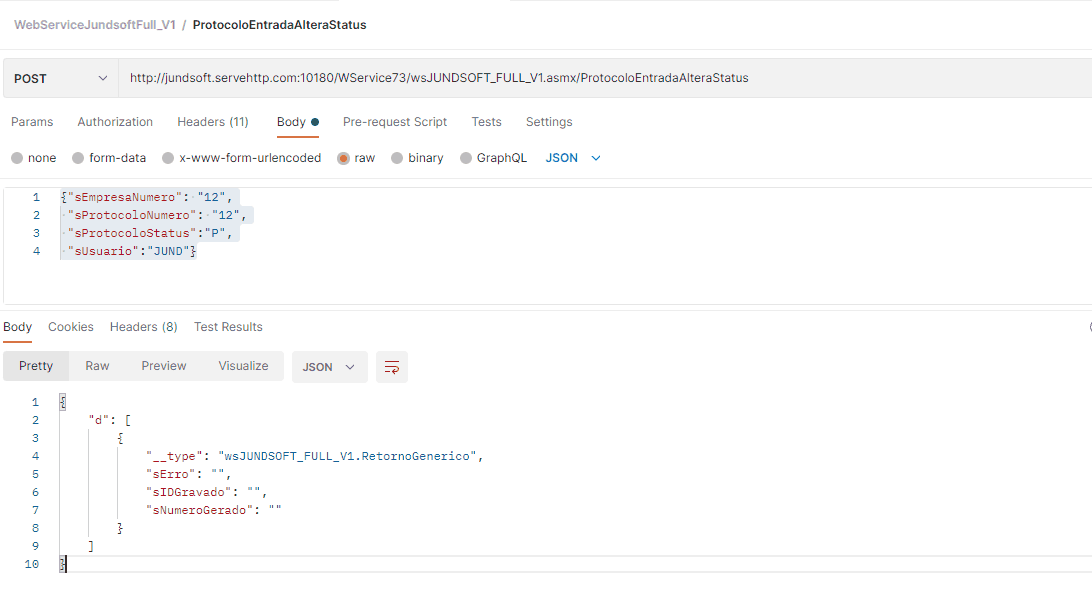Switch response to Preview view

pos(164,366)
